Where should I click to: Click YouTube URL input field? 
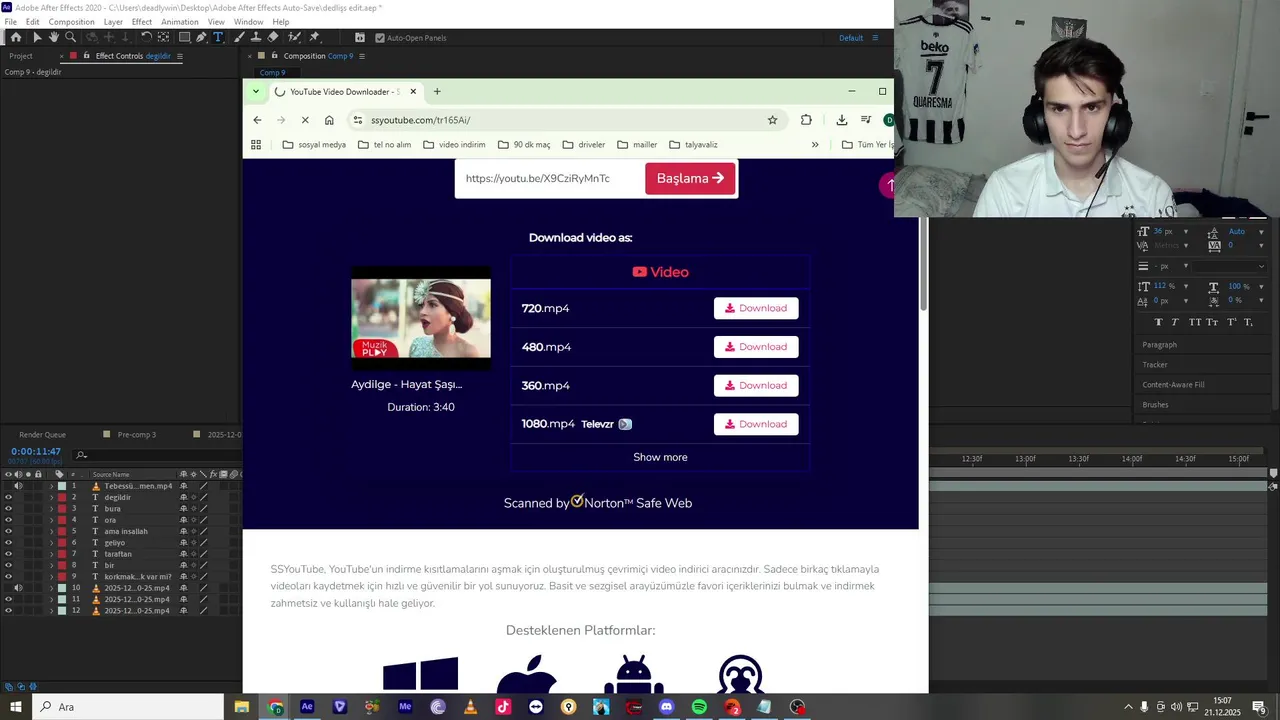tap(549, 178)
